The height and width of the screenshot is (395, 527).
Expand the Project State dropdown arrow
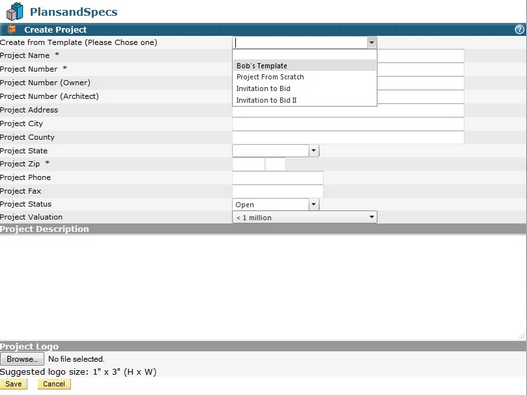click(314, 151)
